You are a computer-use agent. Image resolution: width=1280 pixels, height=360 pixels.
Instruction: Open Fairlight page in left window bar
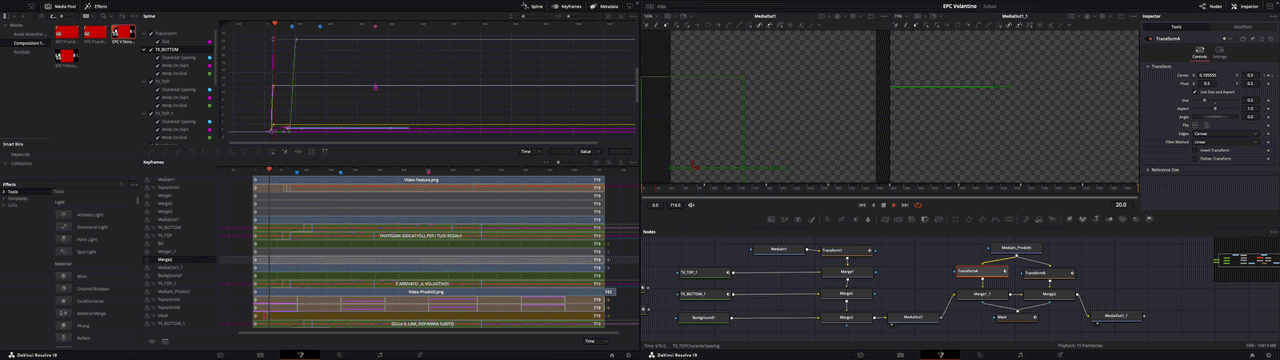(379, 355)
